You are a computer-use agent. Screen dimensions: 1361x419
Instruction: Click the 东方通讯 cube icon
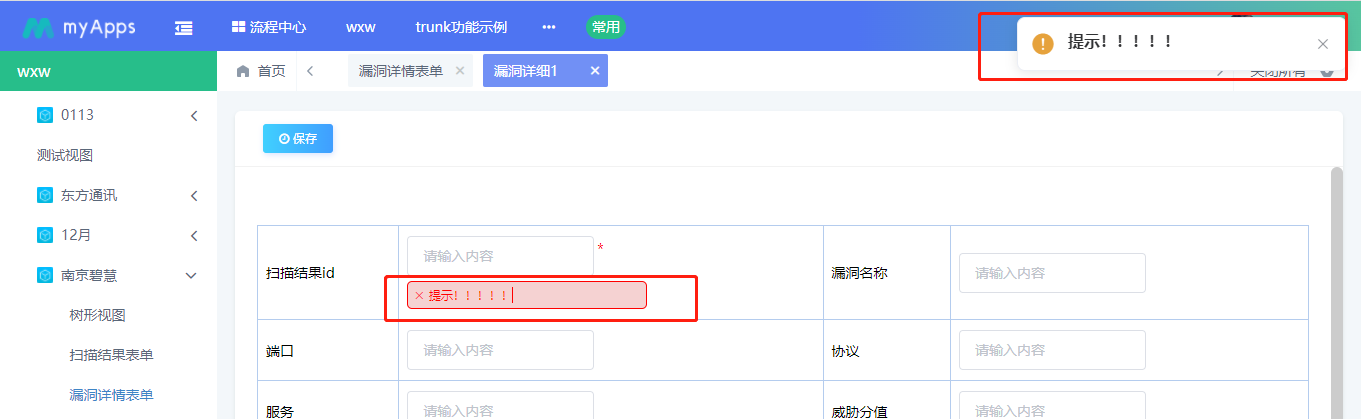pos(45,195)
